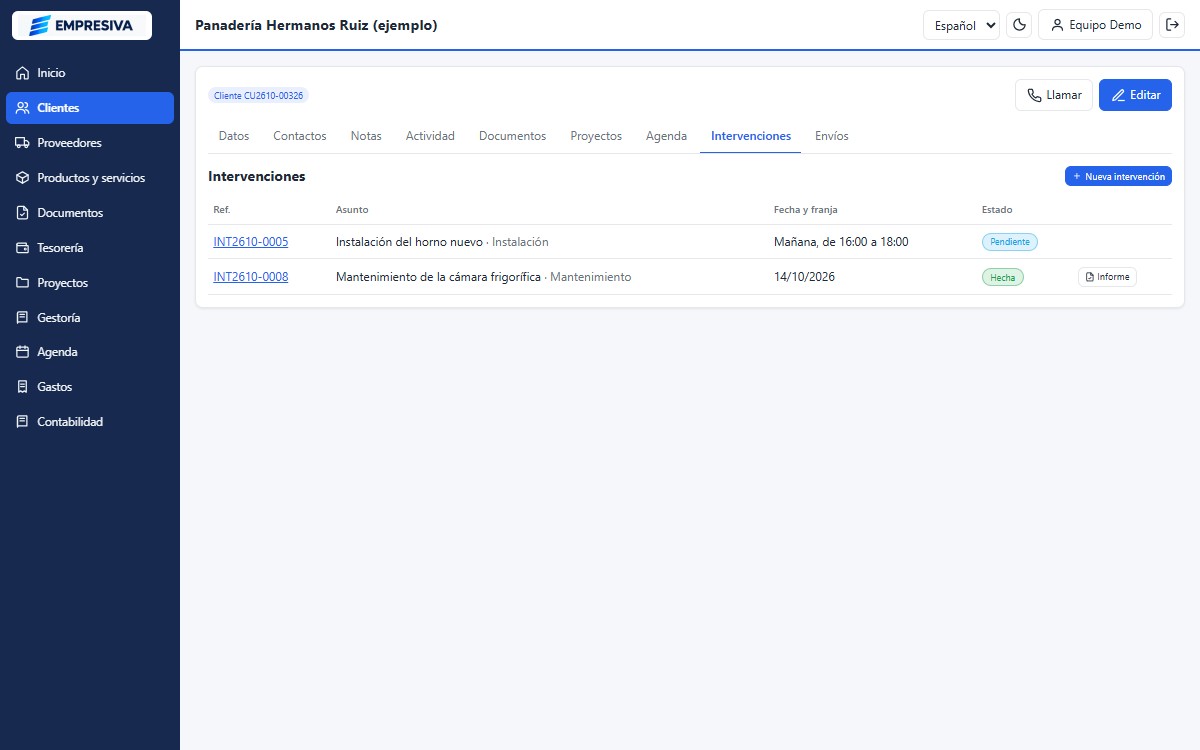Click the sidebar Proyectos folder icon
Viewport: 1200px width, 750px height.
(23, 283)
